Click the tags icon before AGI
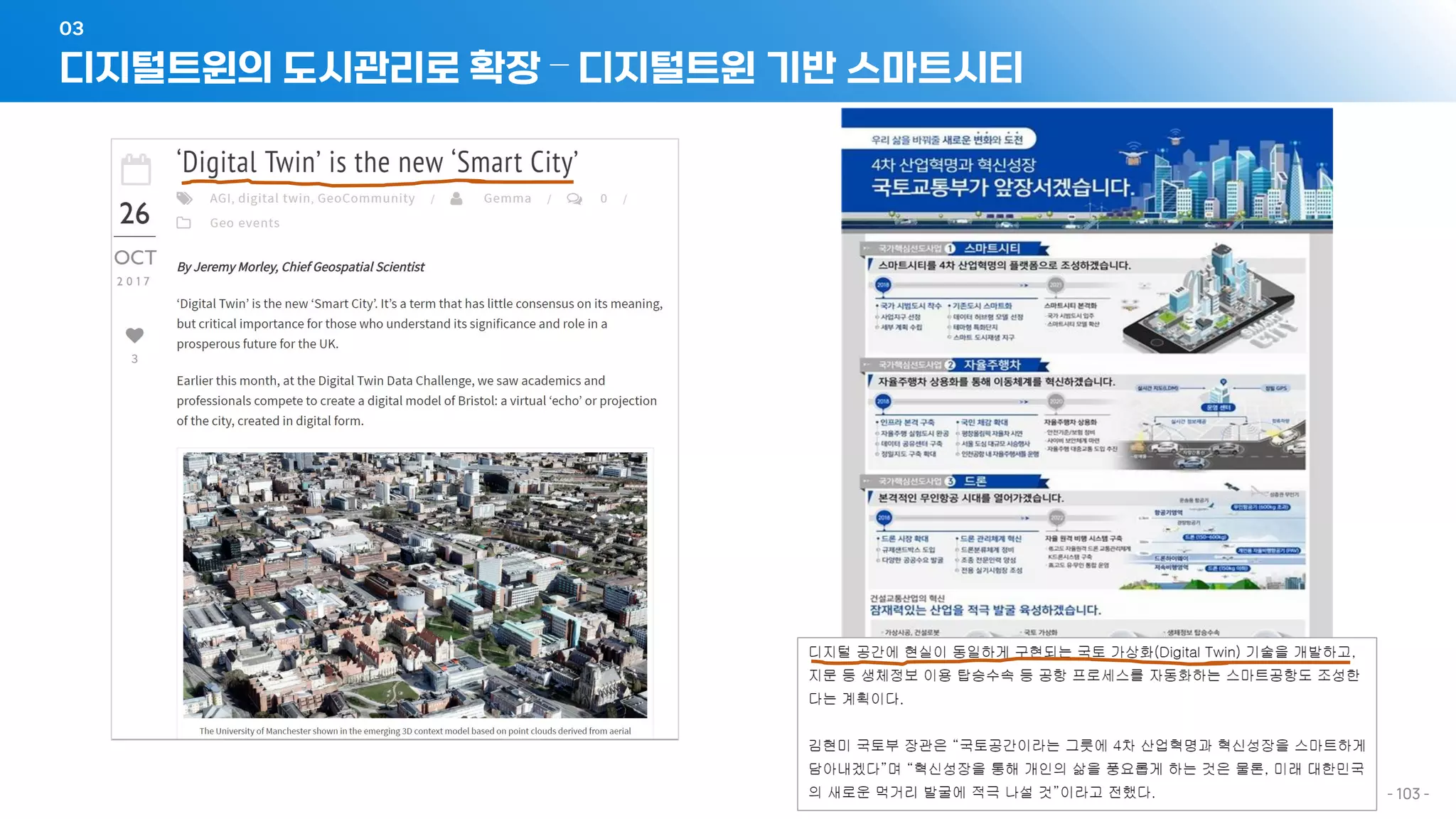Image resolution: width=1456 pixels, height=819 pixels. 185,198
